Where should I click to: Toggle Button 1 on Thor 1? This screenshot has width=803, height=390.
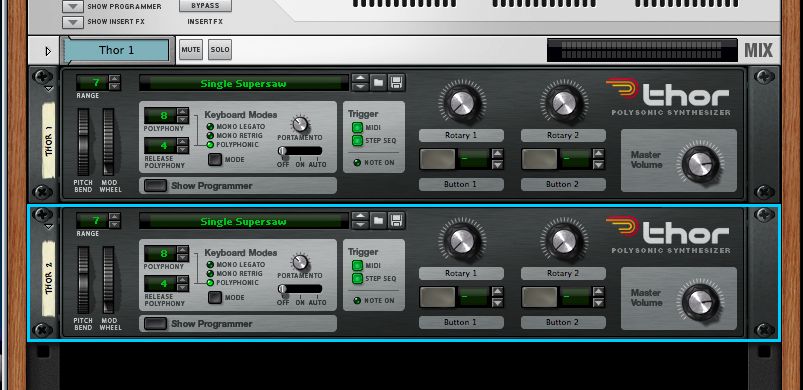coord(437,159)
